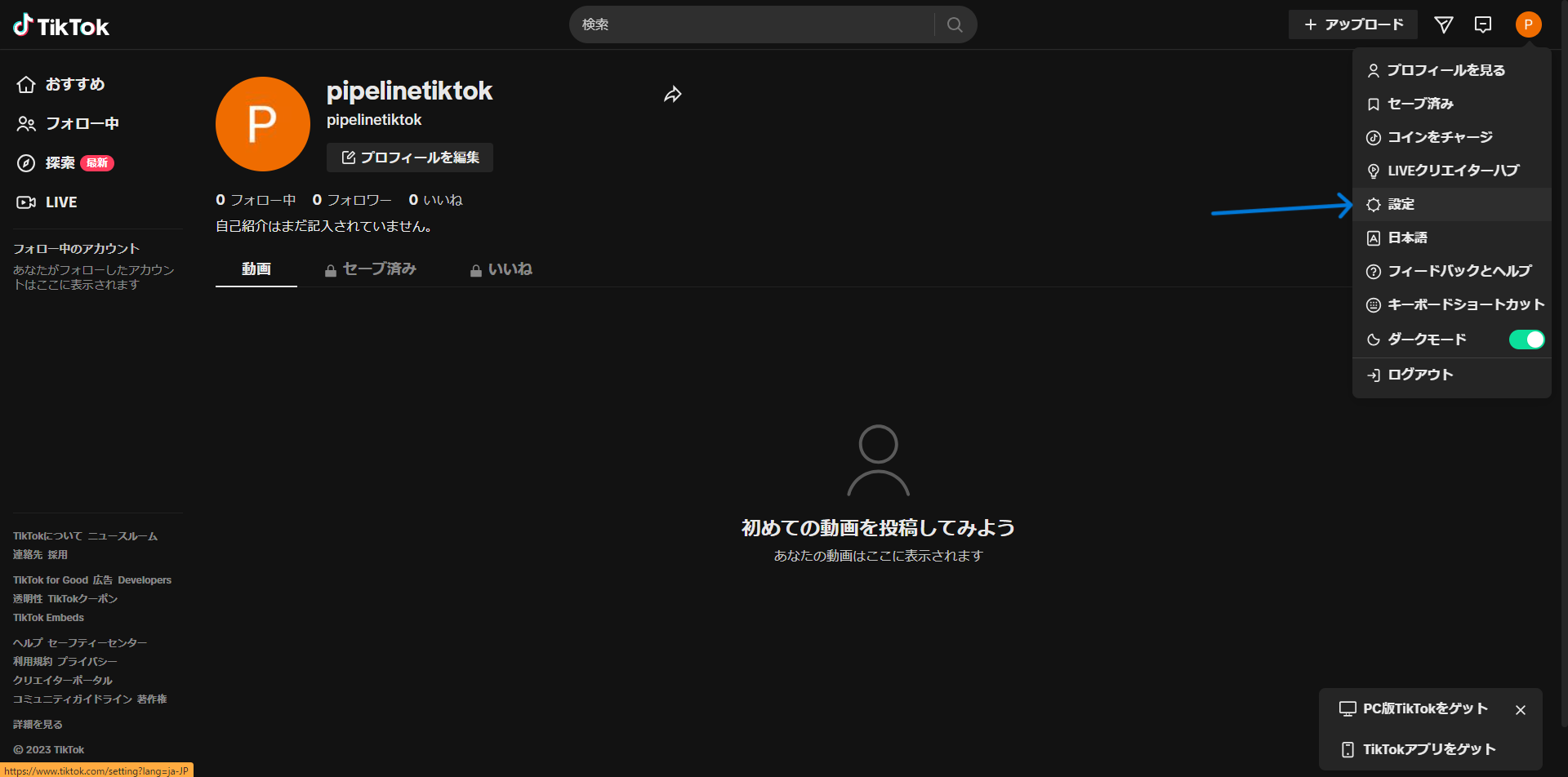Click セーフティーセンター footer link
The image size is (1568, 777).
(97, 643)
